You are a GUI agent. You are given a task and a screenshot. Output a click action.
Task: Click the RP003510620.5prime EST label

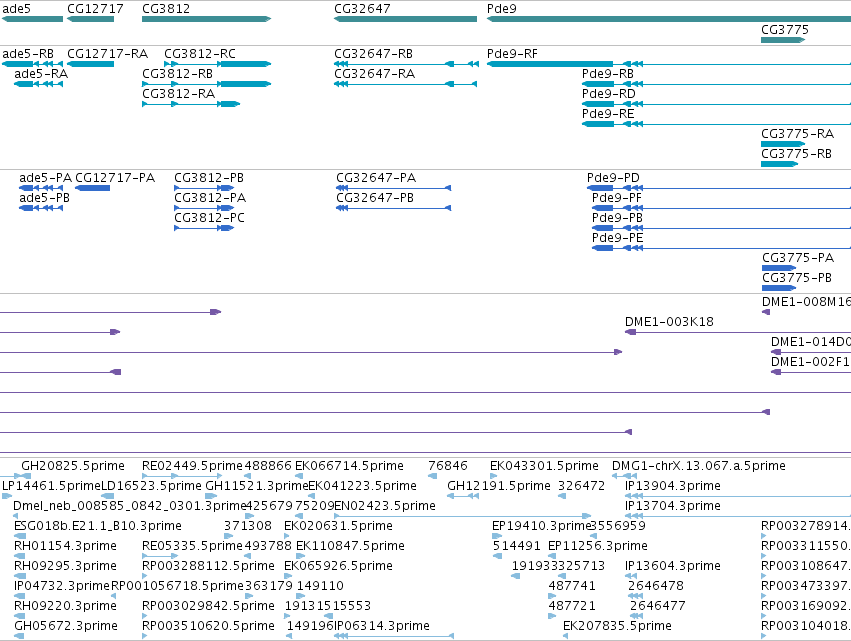pos(208,626)
